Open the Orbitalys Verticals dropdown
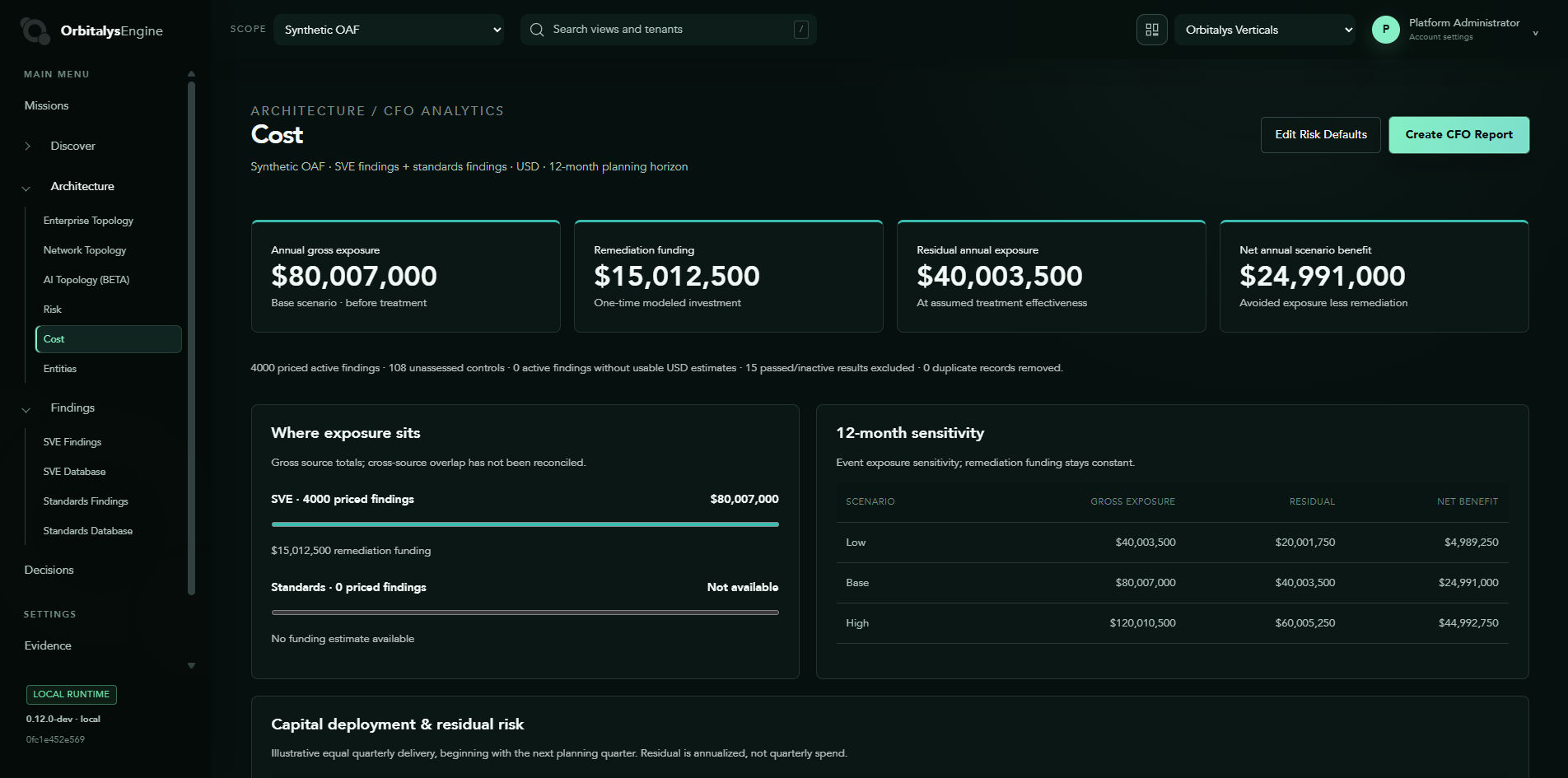The height and width of the screenshot is (778, 1568). [x=1265, y=30]
